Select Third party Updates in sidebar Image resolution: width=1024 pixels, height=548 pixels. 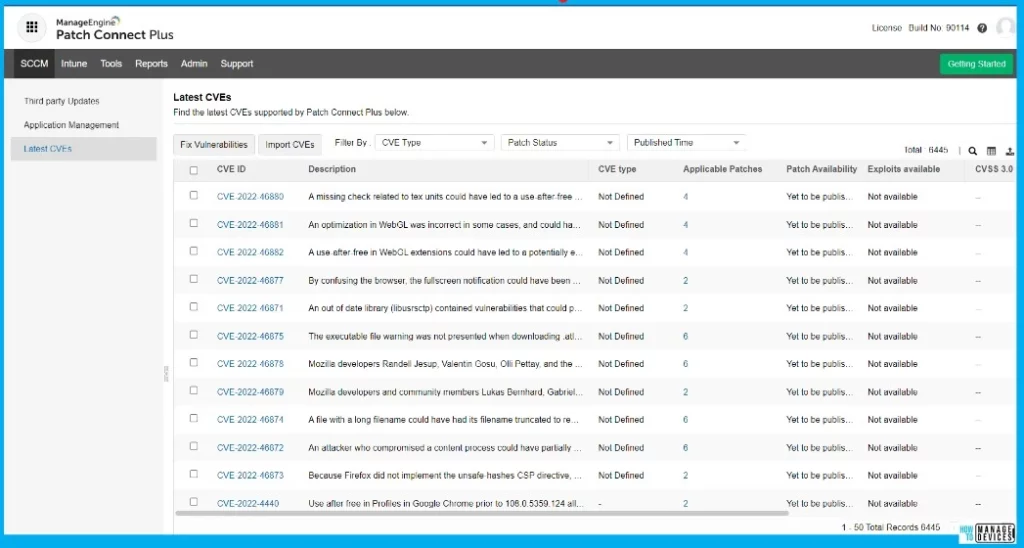coord(61,101)
